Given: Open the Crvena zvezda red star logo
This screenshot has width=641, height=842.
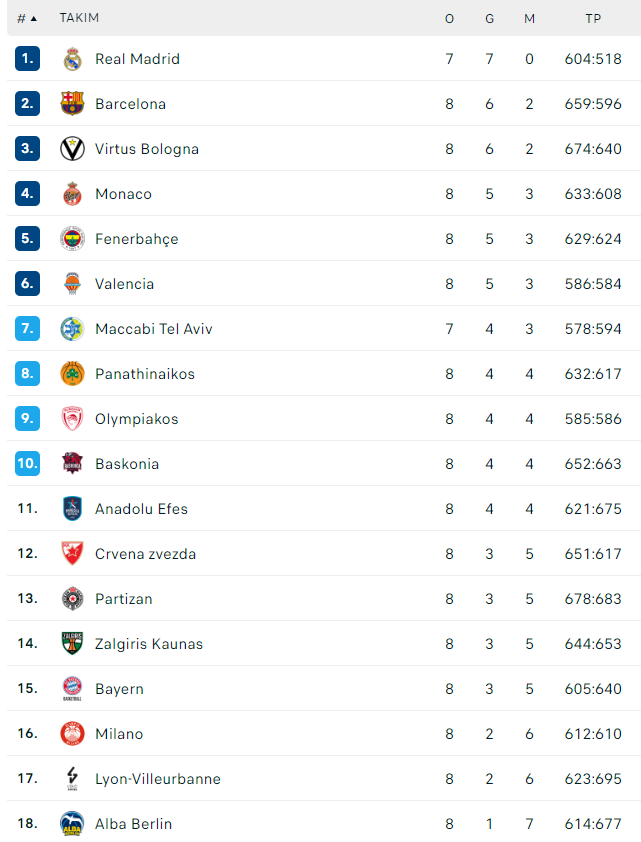Looking at the screenshot, I should pyautogui.click(x=72, y=554).
